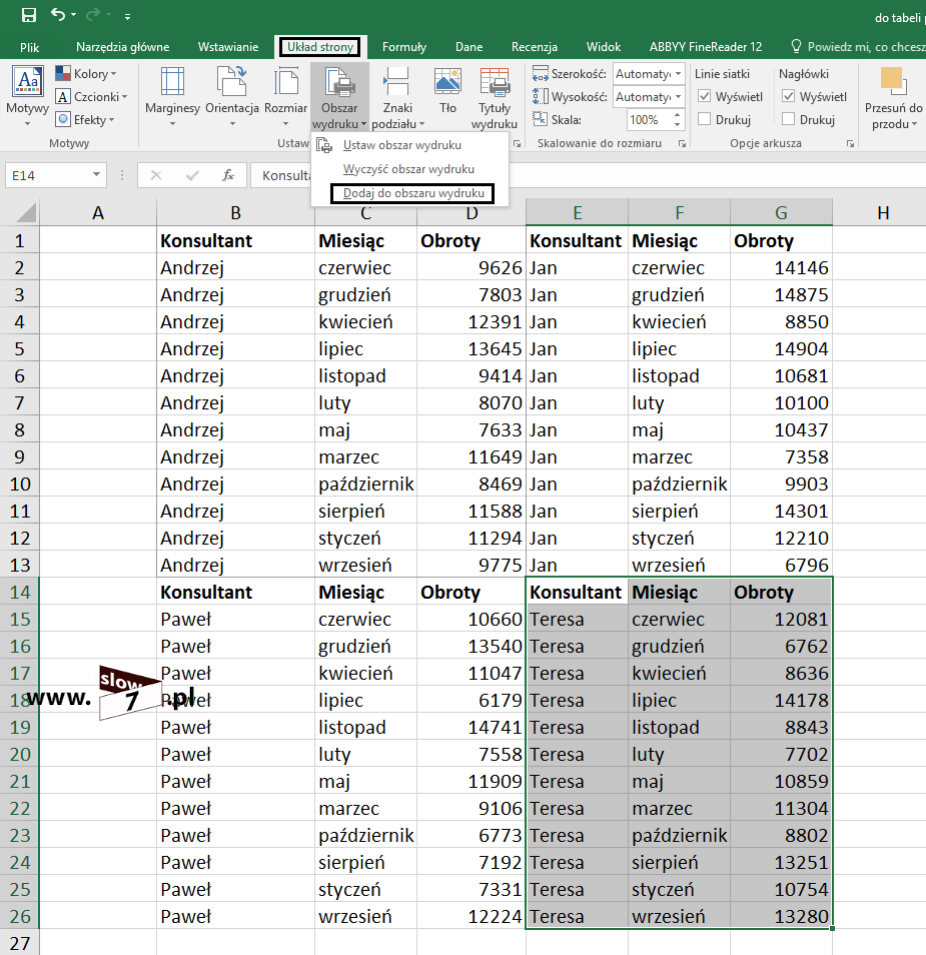Expand the Name Box dropdown arrow
926x955 pixels.
point(96,175)
